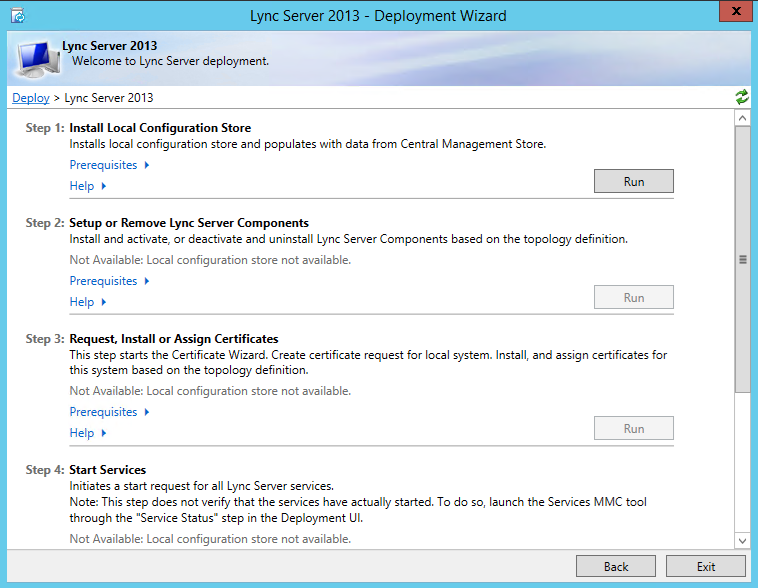Click the 'Step 4:' label

[44, 470]
